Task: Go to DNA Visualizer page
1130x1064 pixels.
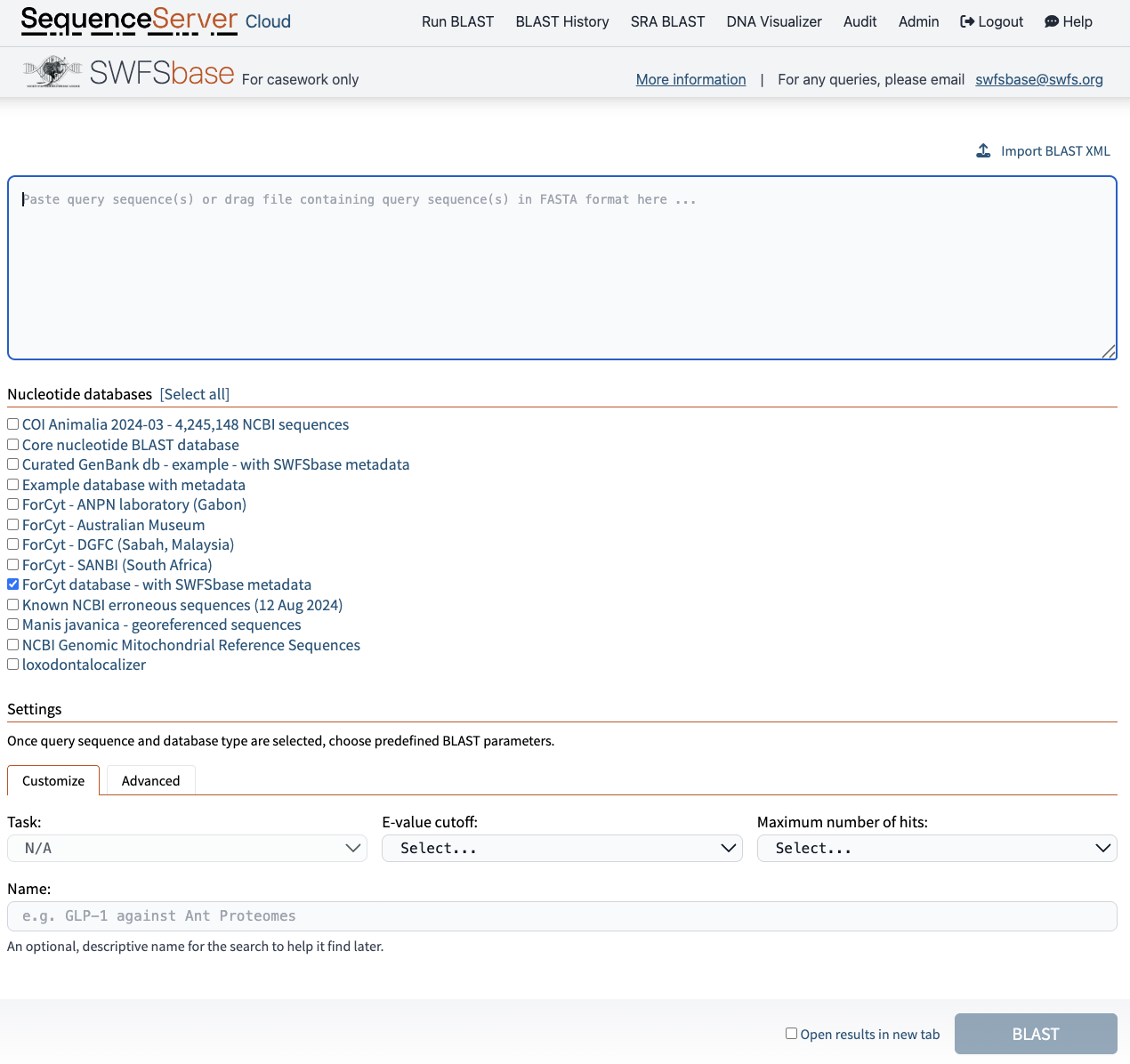Action: pos(773,21)
